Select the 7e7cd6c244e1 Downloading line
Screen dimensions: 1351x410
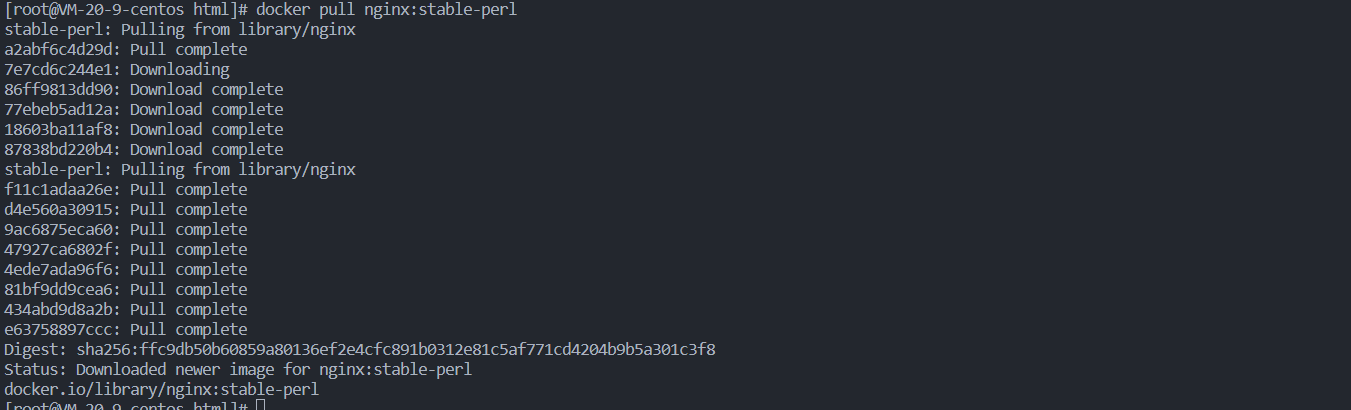[x=117, y=69]
